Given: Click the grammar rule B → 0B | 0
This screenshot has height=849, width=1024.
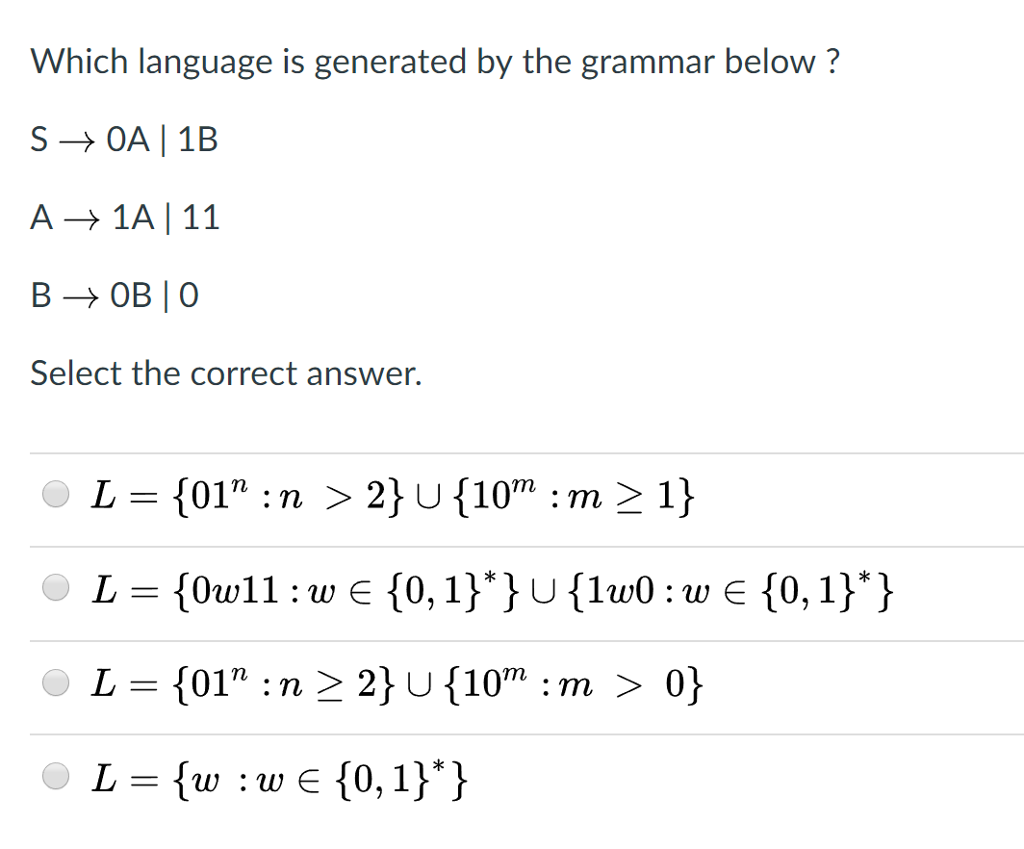Looking at the screenshot, I should coord(115,295).
